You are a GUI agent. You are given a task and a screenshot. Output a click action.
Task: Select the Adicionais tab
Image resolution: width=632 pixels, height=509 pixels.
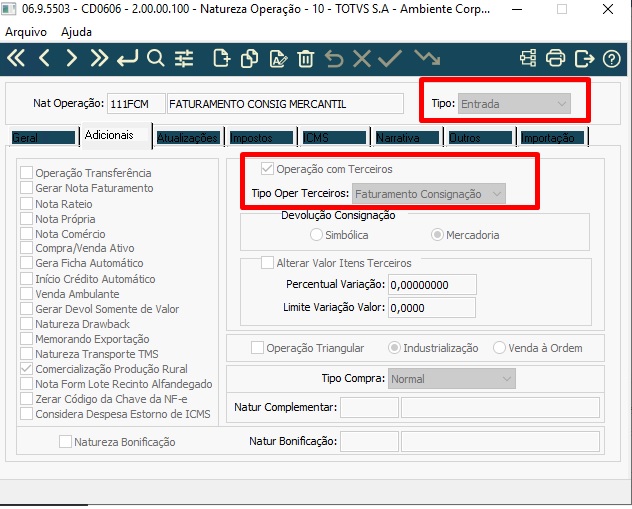(116, 135)
